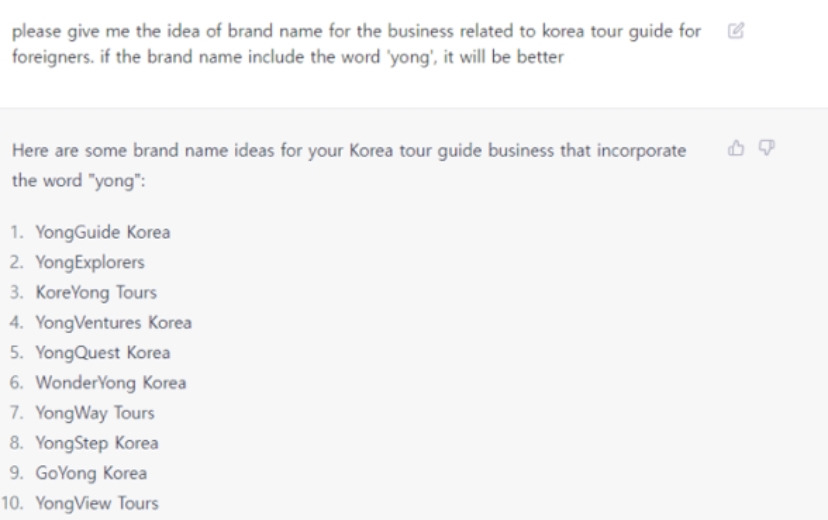Click the user prompt about brand name
This screenshot has height=520, width=828.
pyautogui.click(x=356, y=44)
